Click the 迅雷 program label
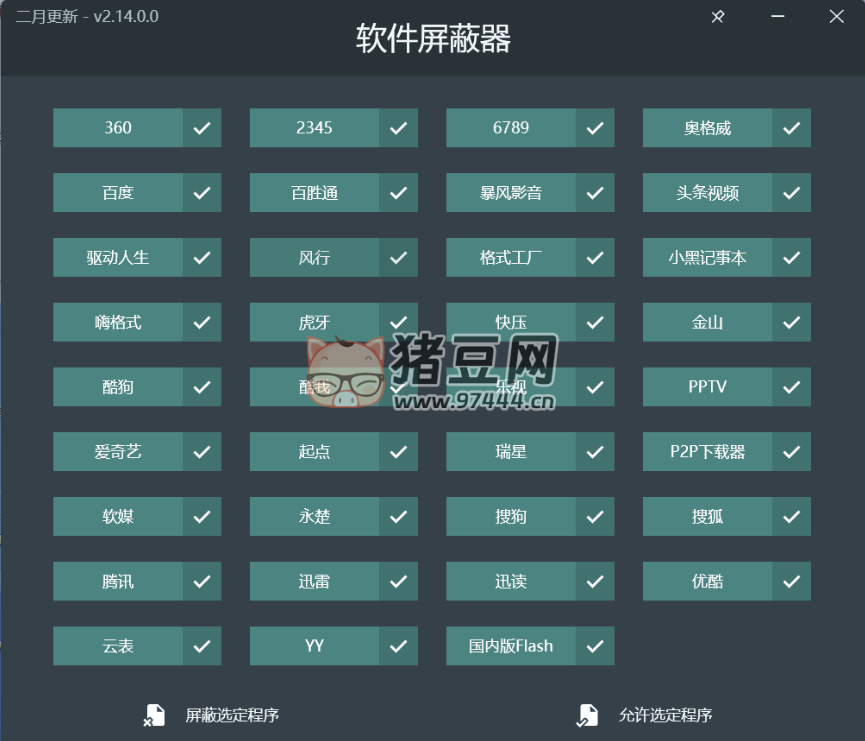Image resolution: width=865 pixels, height=741 pixels. point(314,581)
